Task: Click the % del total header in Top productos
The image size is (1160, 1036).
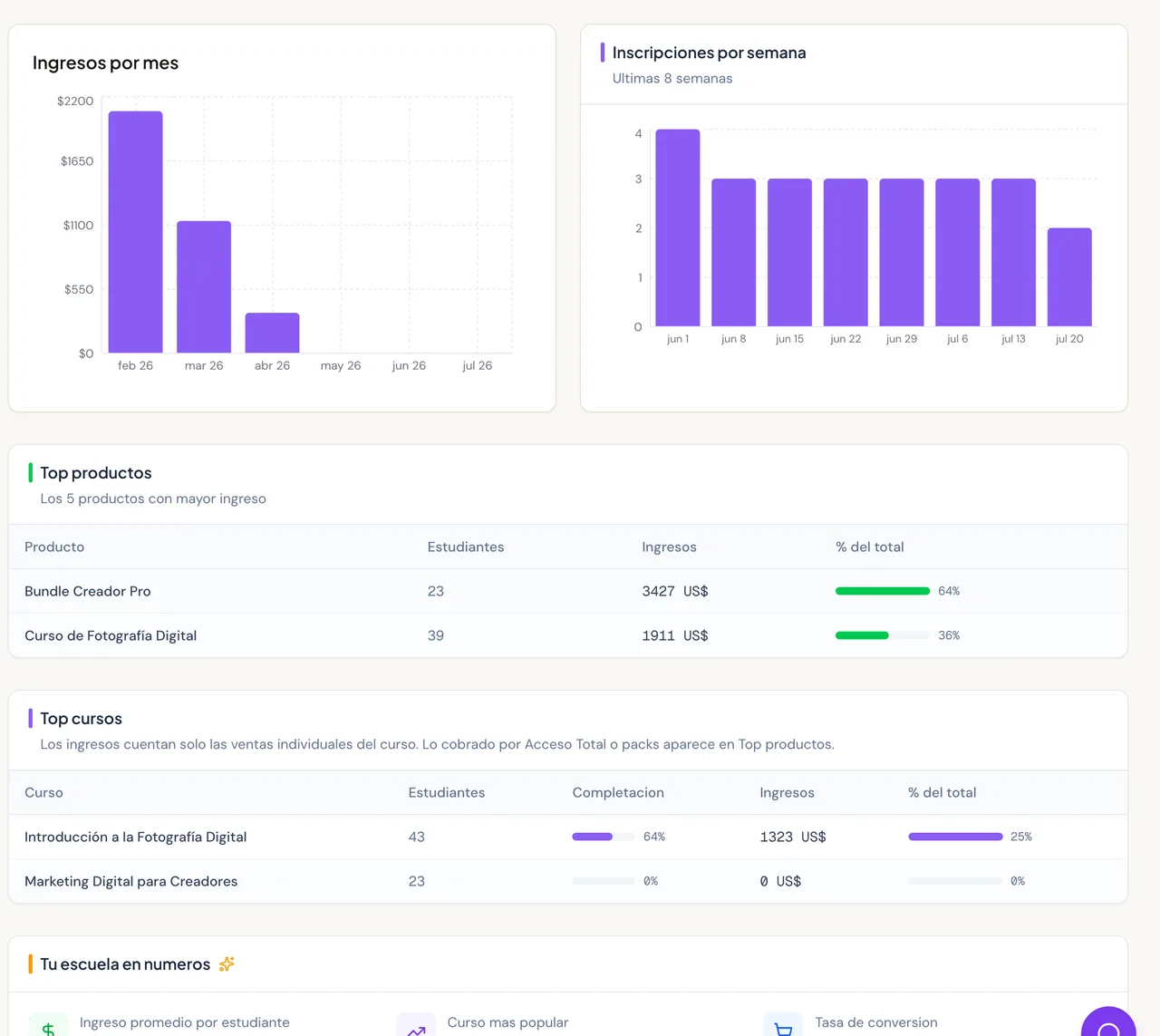Action: pos(870,547)
